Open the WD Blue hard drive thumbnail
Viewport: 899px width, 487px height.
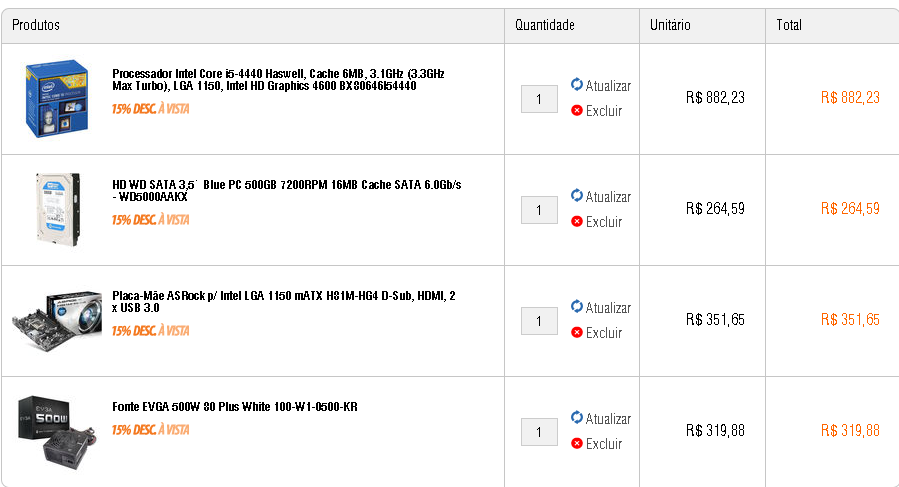click(58, 209)
